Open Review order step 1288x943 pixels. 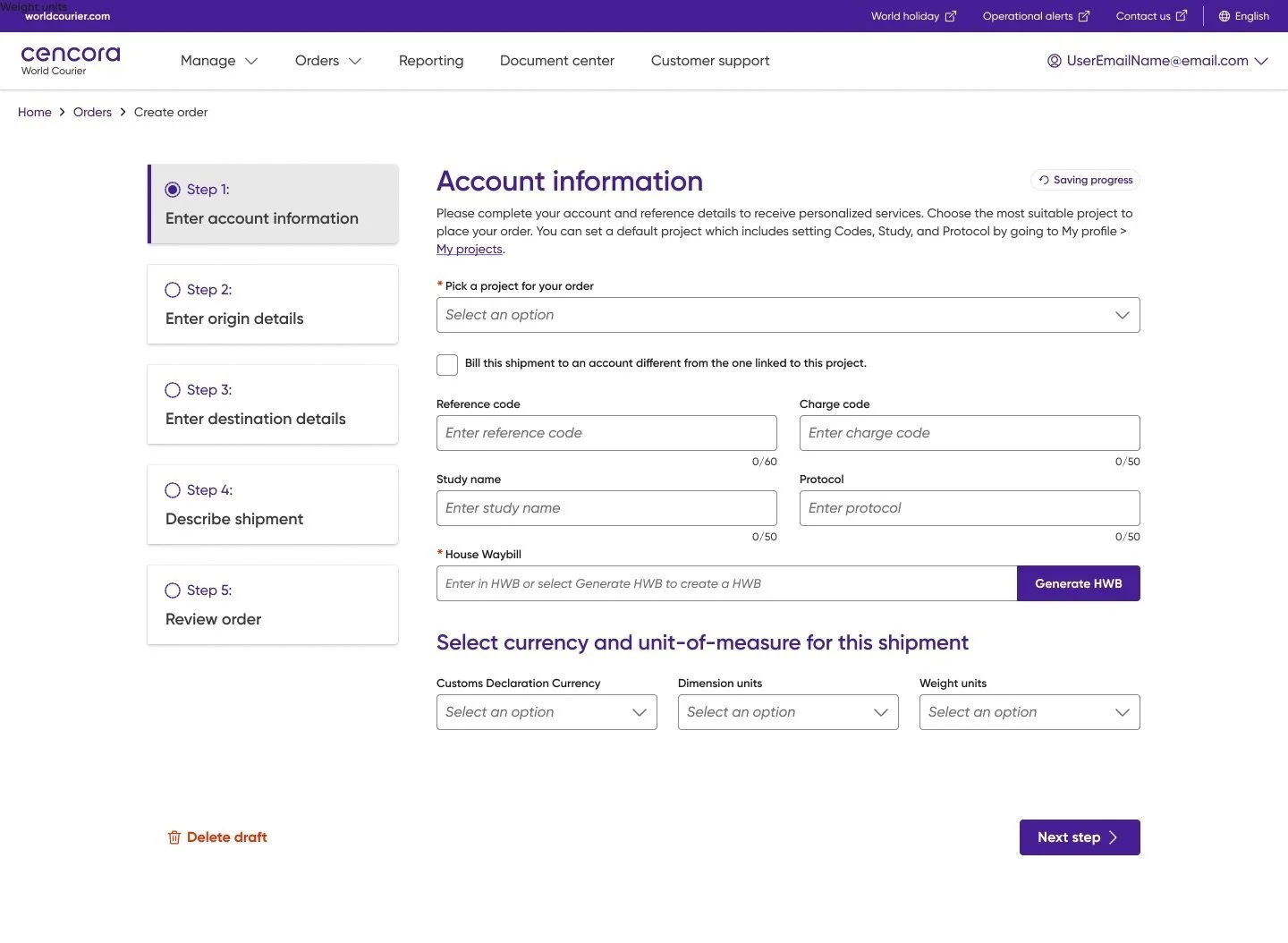(x=273, y=605)
